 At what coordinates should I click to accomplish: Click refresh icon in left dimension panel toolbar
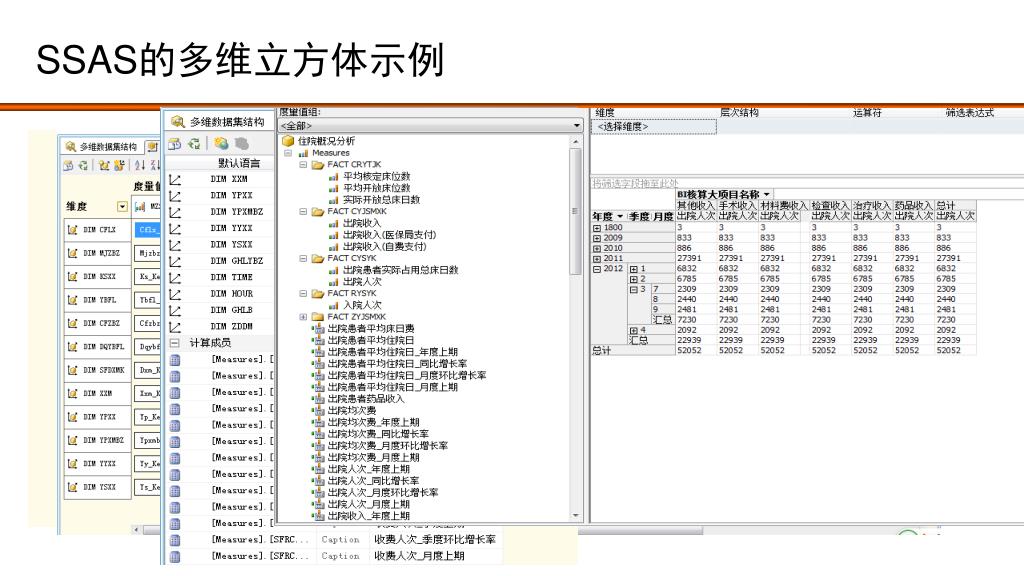click(83, 165)
